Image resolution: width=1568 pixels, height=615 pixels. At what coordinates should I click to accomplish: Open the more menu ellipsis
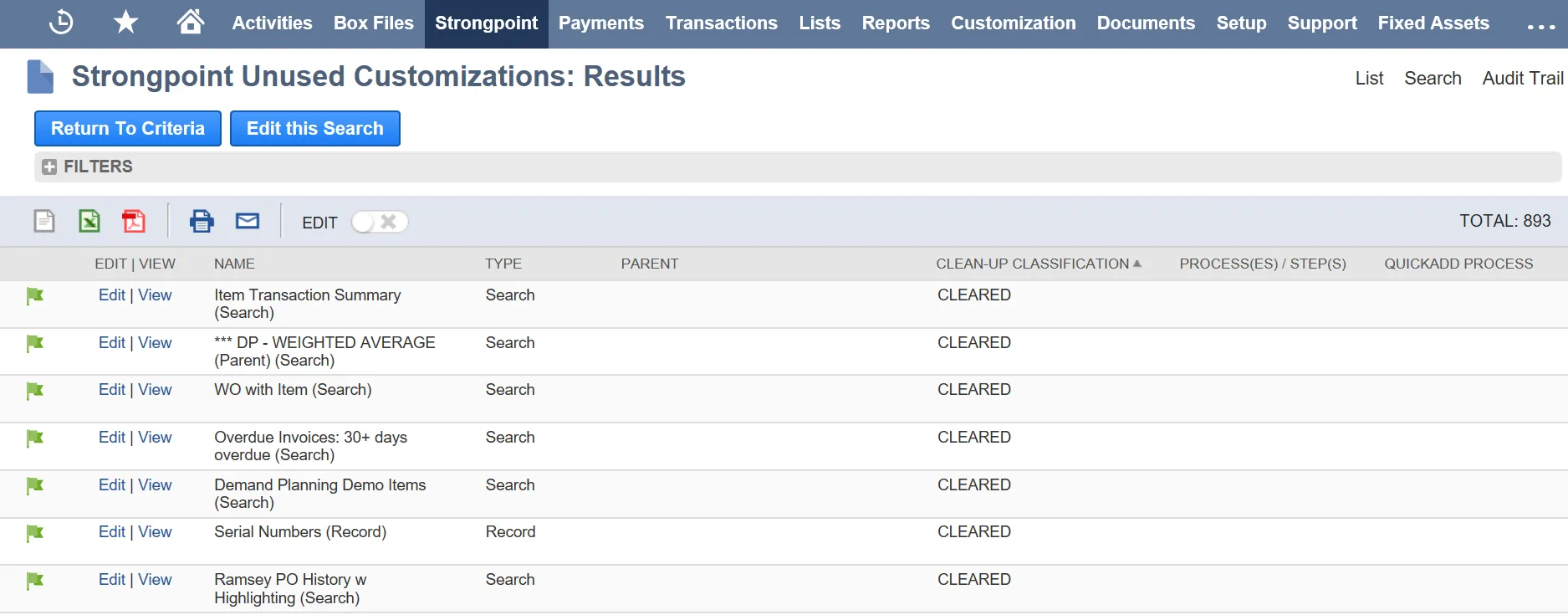tap(1541, 27)
